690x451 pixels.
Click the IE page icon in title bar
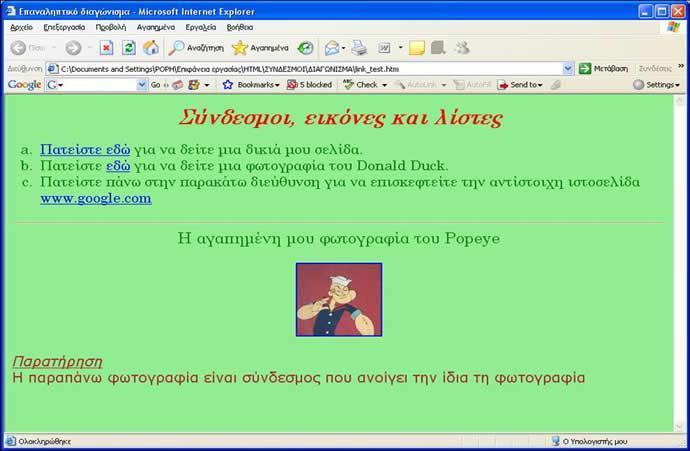[11, 11]
